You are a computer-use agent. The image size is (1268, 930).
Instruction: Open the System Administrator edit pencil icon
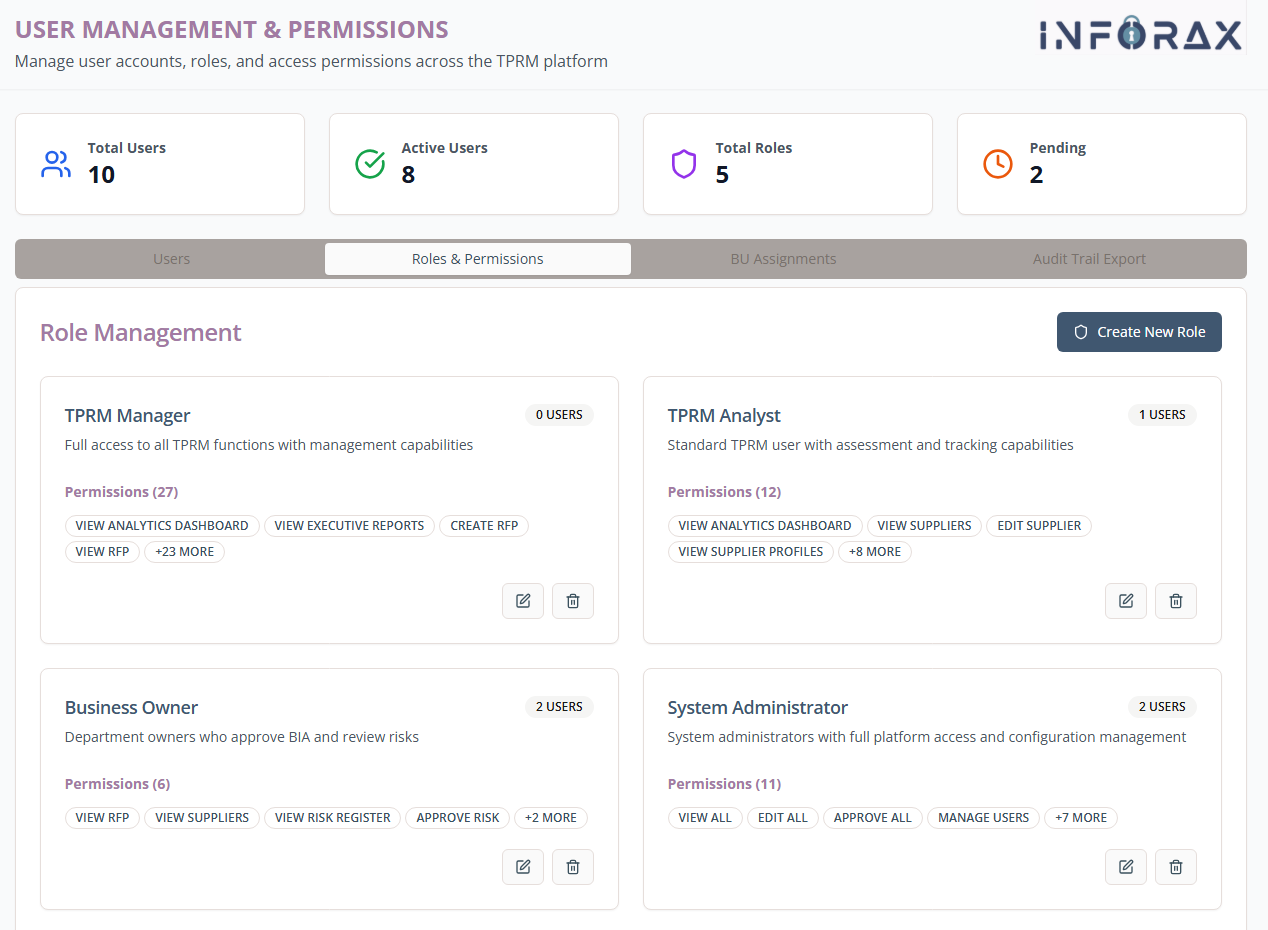pyautogui.click(x=1125, y=866)
